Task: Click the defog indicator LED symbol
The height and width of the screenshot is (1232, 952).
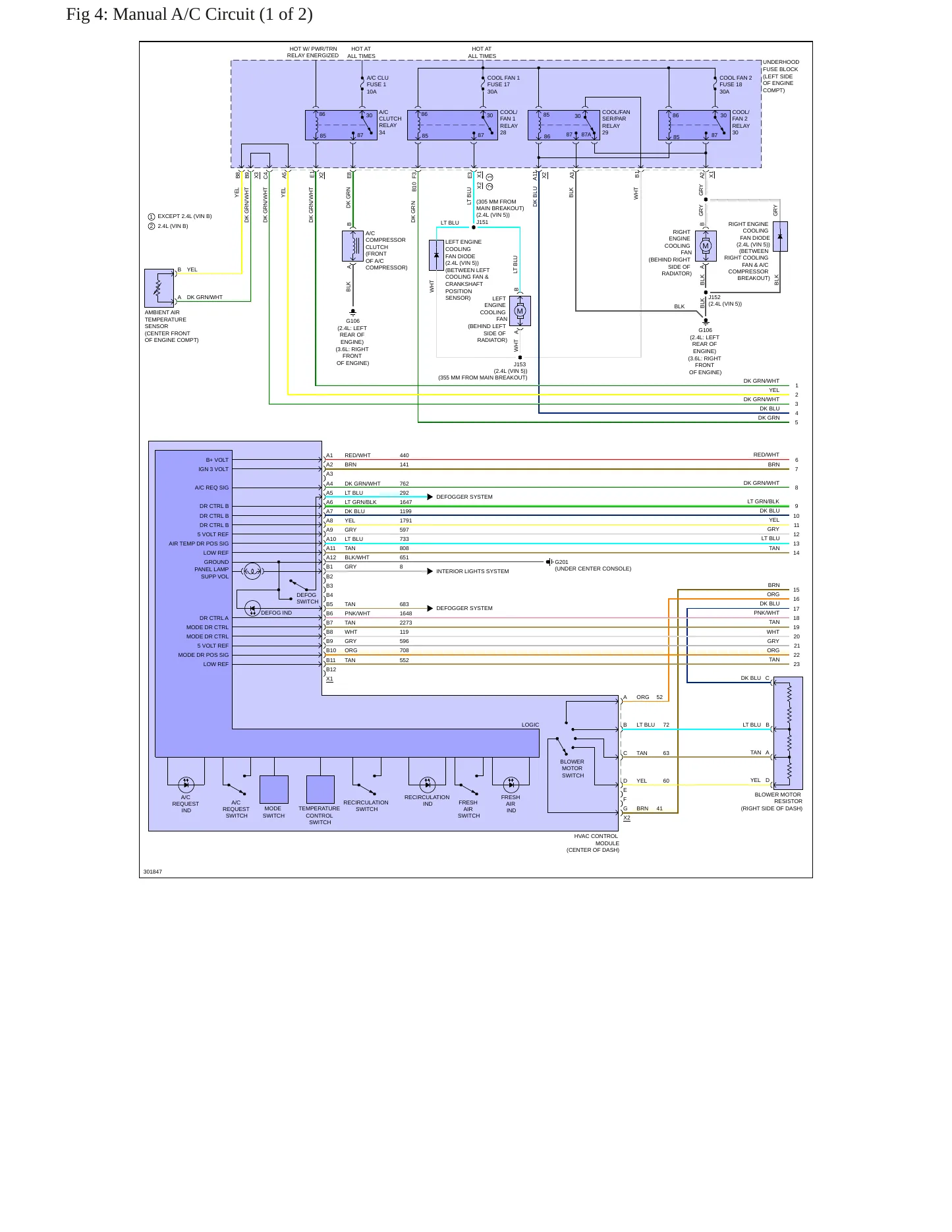Action: tap(252, 608)
